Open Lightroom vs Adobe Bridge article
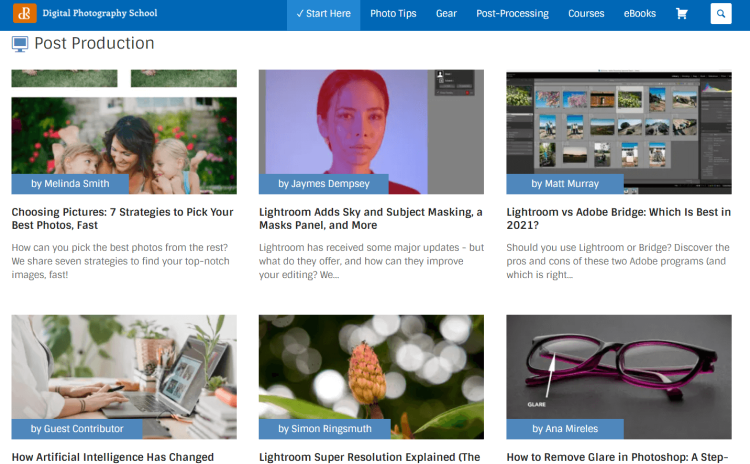The height and width of the screenshot is (464, 750). tap(618, 219)
